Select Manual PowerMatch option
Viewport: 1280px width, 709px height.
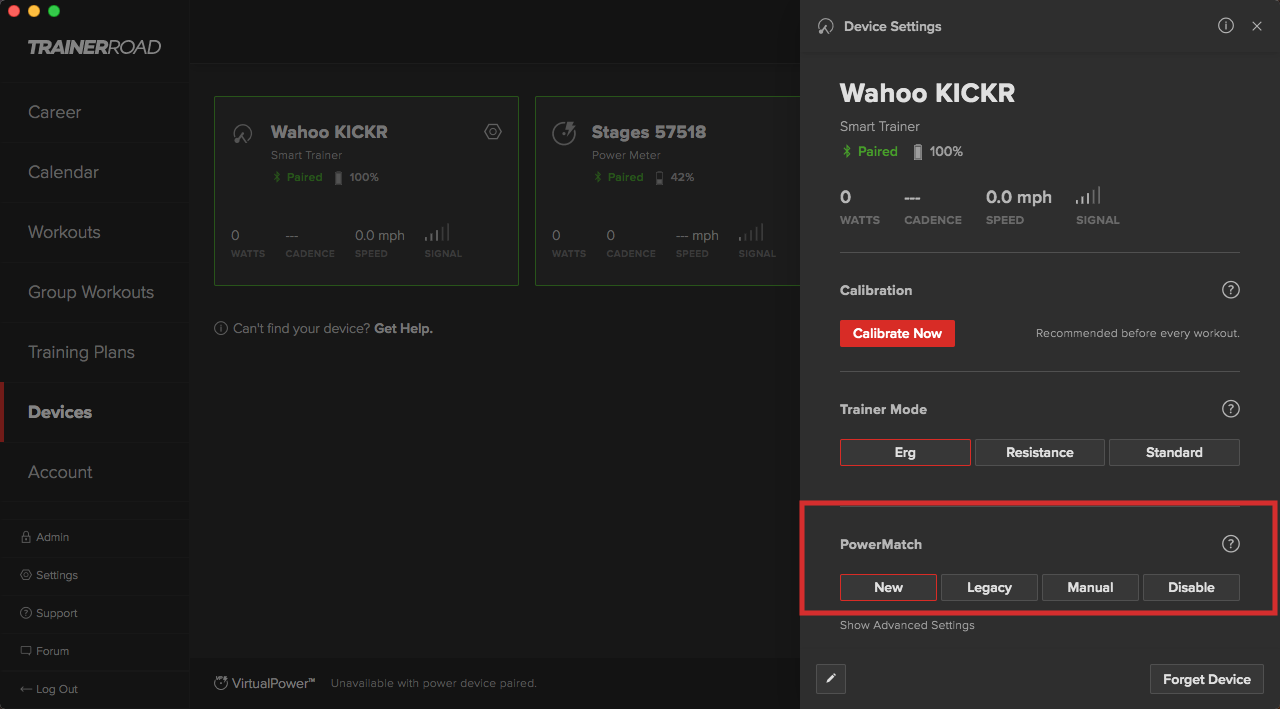(x=1090, y=587)
